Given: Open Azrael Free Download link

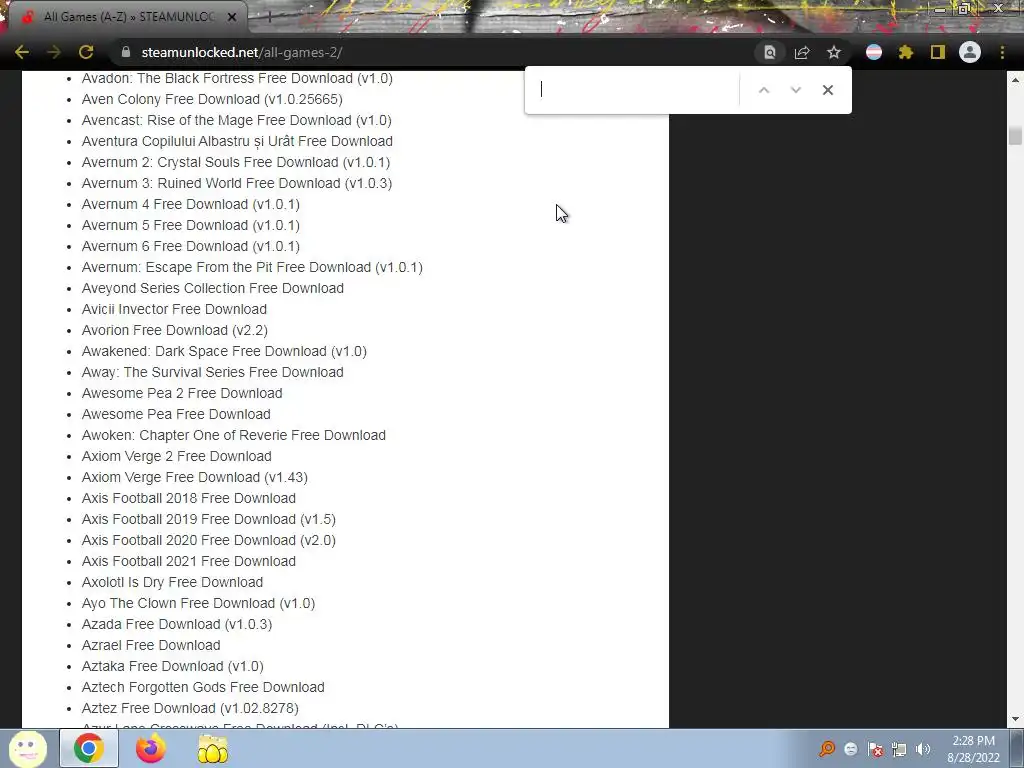Looking at the screenshot, I should tap(151, 645).
